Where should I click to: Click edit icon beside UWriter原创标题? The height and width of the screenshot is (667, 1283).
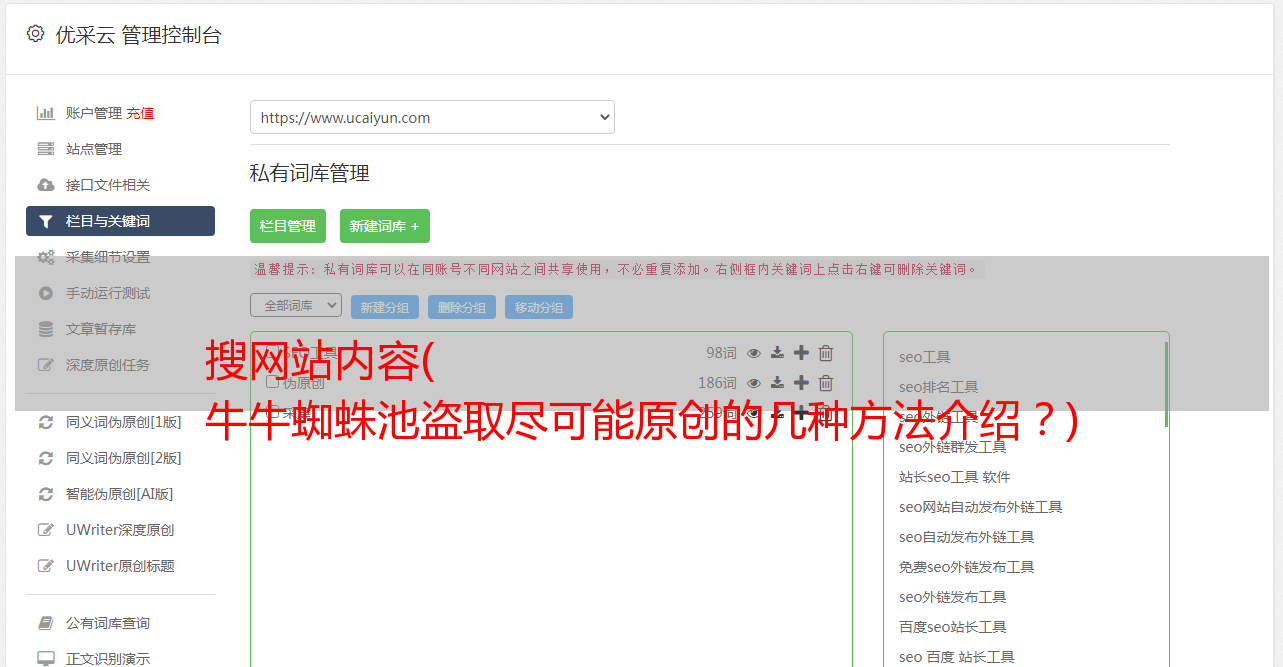click(46, 566)
